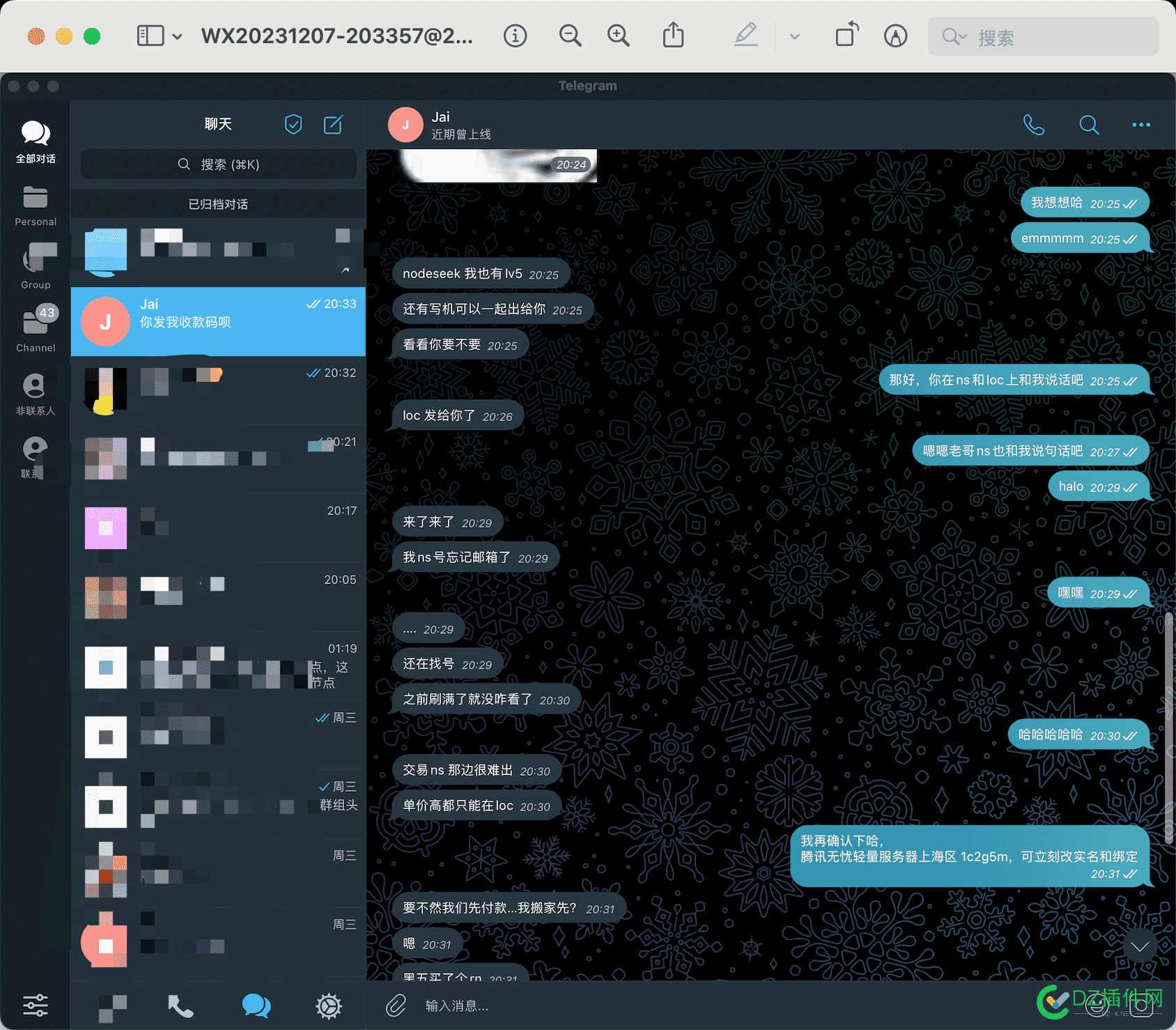Click Jai's avatar in chat header
Image resolution: width=1176 pixels, height=1030 pixels.
[405, 125]
